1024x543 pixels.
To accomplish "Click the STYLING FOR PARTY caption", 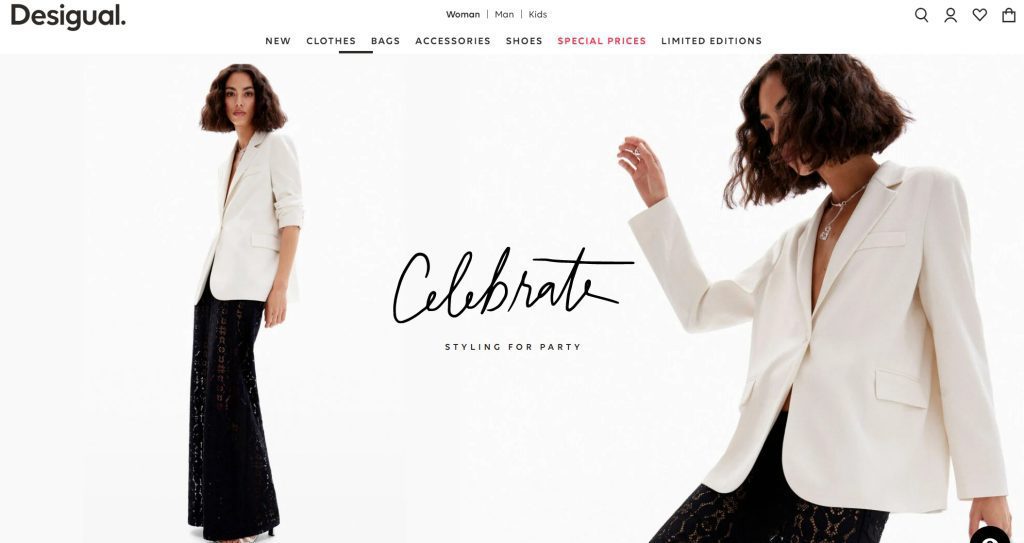I will pos(513,347).
